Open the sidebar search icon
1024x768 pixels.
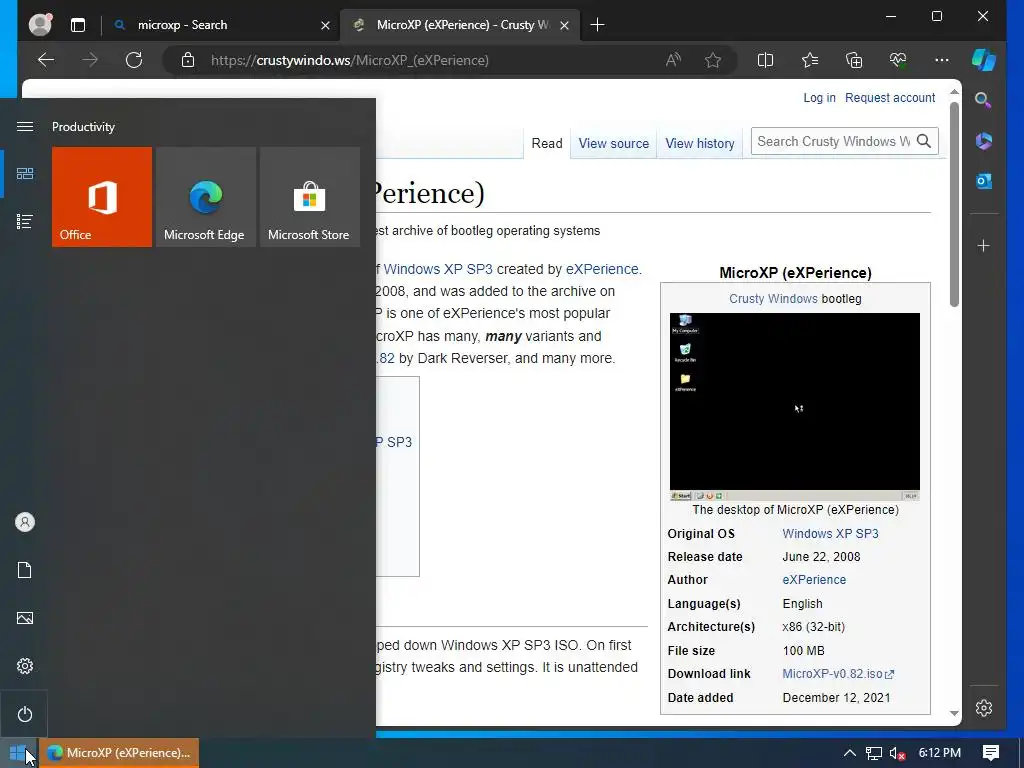click(x=984, y=99)
